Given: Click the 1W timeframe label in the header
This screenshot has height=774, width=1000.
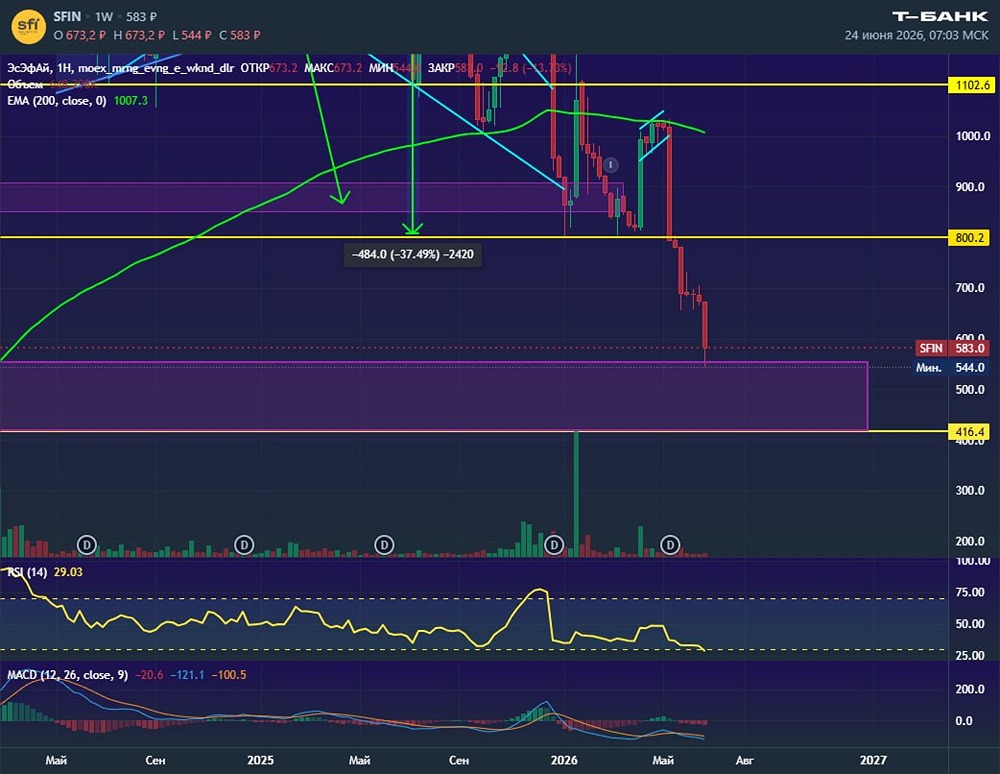Looking at the screenshot, I should click(104, 17).
